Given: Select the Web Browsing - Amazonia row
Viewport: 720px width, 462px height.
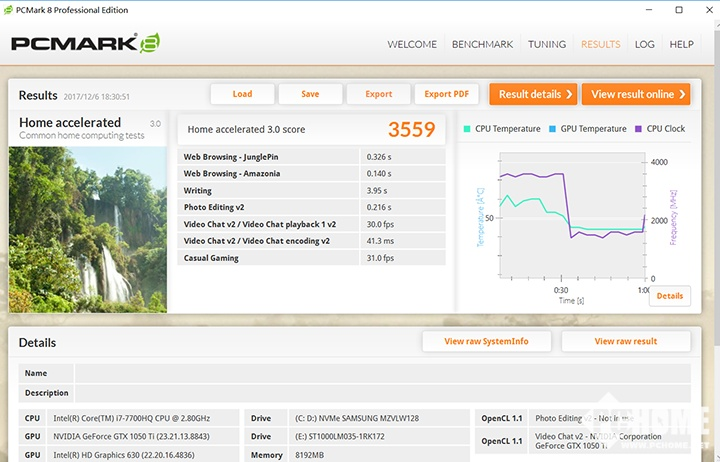Looking at the screenshot, I should (x=311, y=174).
